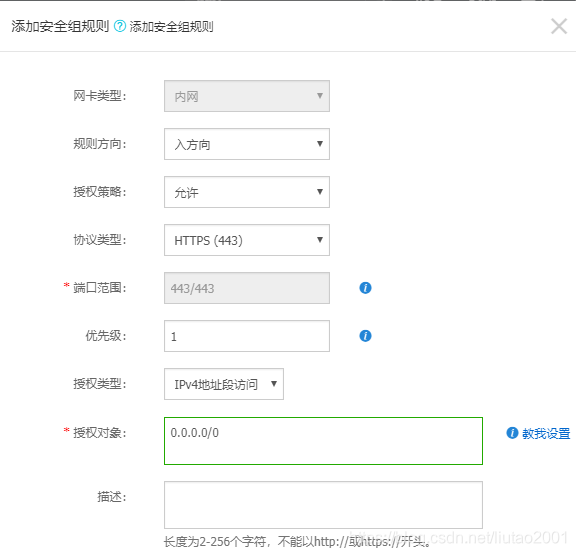Screen dimensions: 576x556
Task: Focus the 优先级 input with value 1
Action: coord(247,336)
